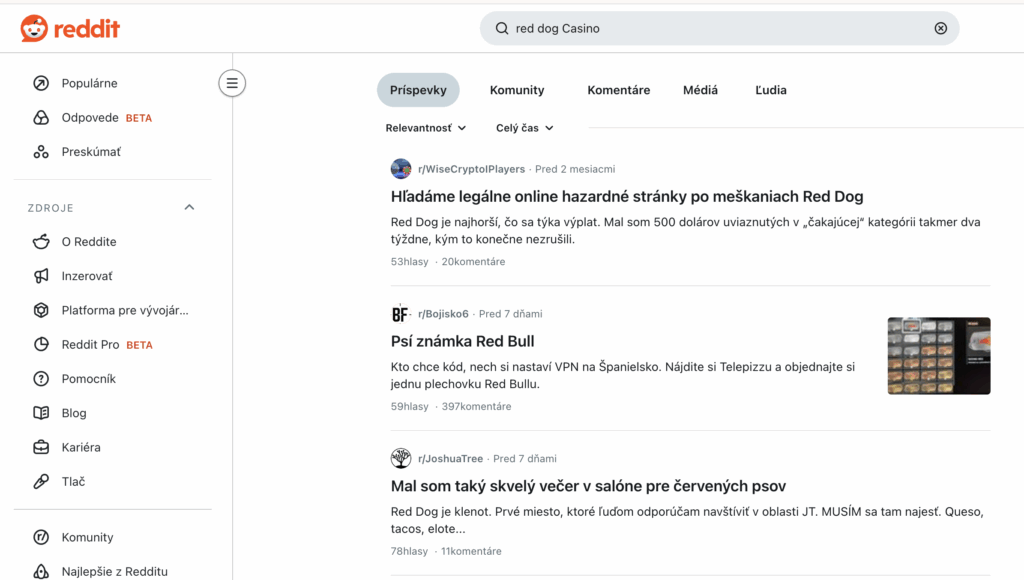
Task: Open the r/WiseCryptoIPlayers community link
Action: click(x=471, y=169)
